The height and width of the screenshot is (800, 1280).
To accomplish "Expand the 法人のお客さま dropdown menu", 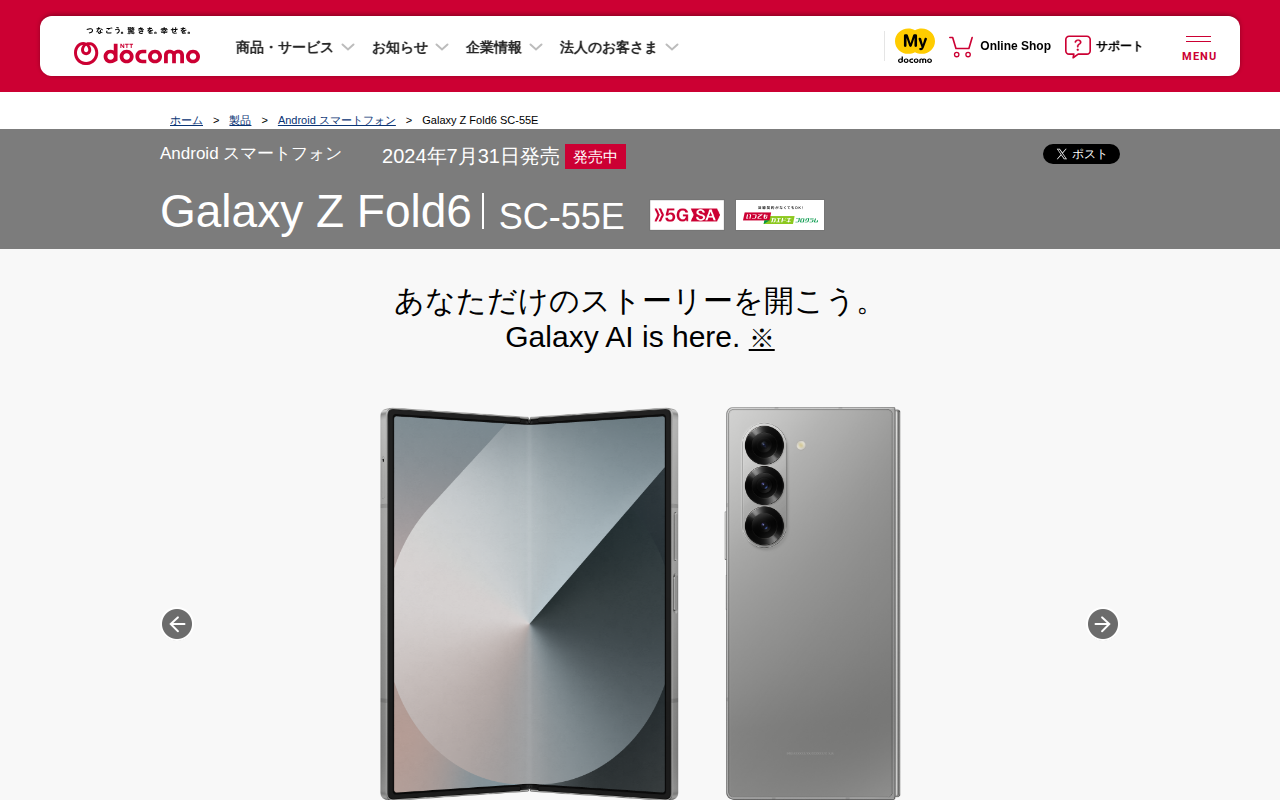I will (x=619, y=47).
